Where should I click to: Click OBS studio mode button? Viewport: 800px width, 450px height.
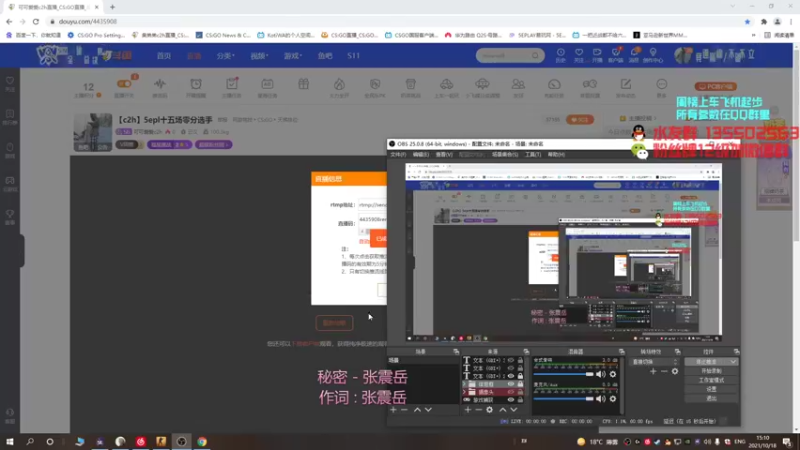point(711,380)
